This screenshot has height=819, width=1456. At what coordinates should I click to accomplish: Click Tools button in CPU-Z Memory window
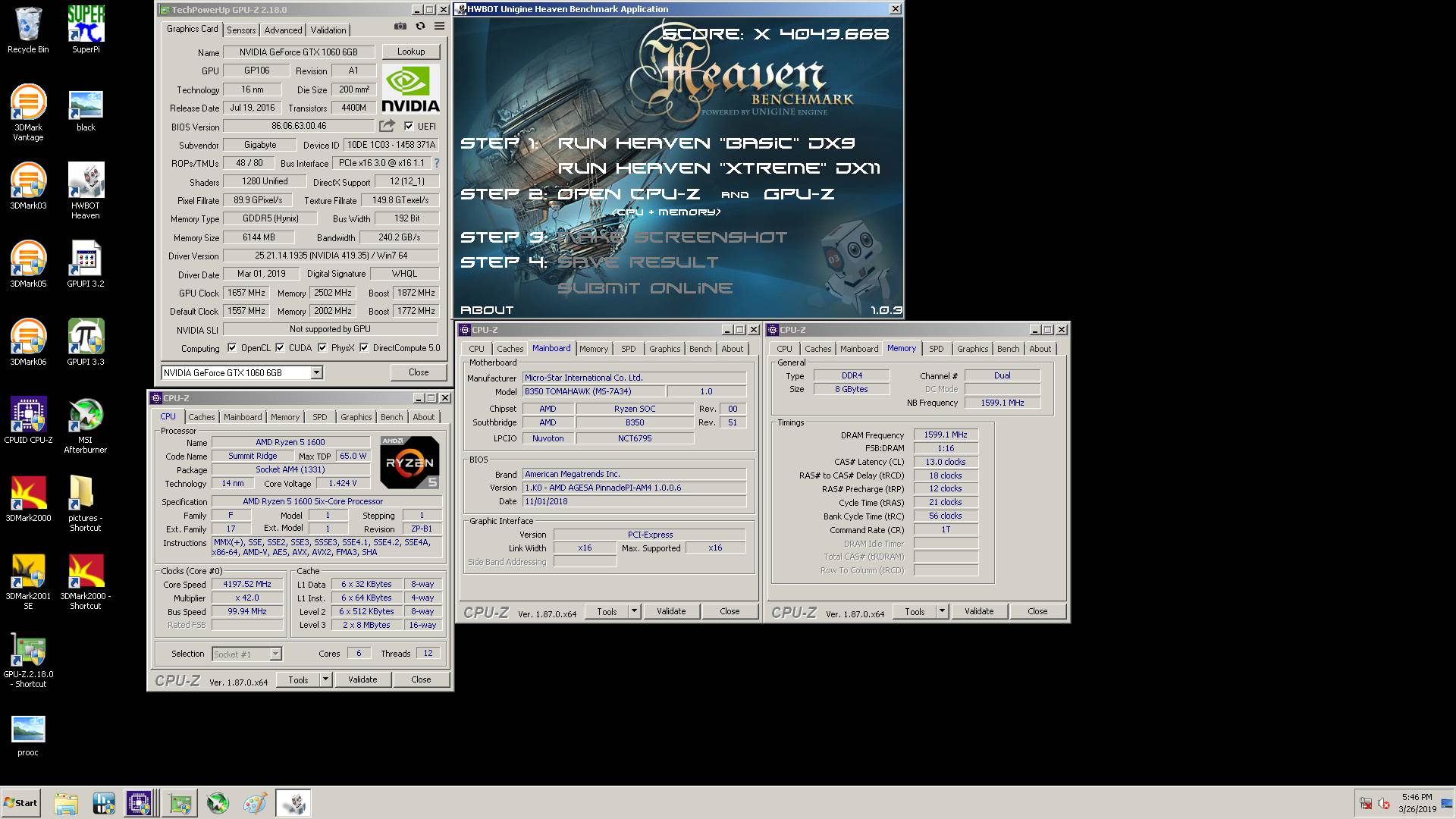pos(915,611)
